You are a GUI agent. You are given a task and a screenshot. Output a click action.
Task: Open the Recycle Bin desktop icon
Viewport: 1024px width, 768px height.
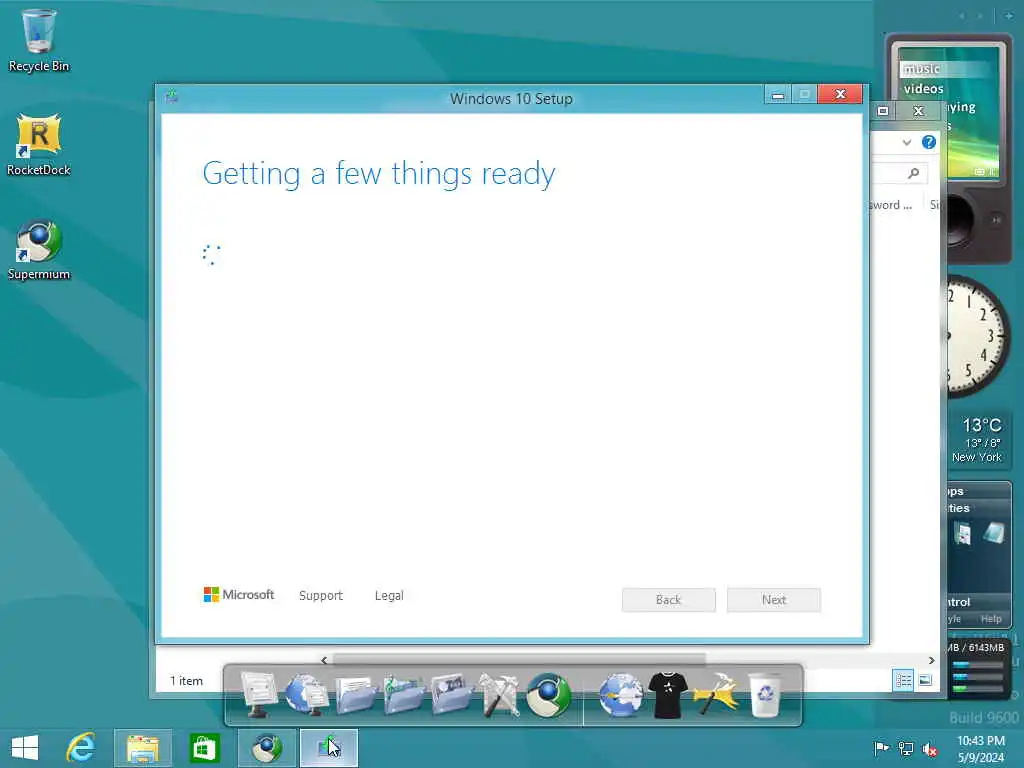tap(39, 40)
